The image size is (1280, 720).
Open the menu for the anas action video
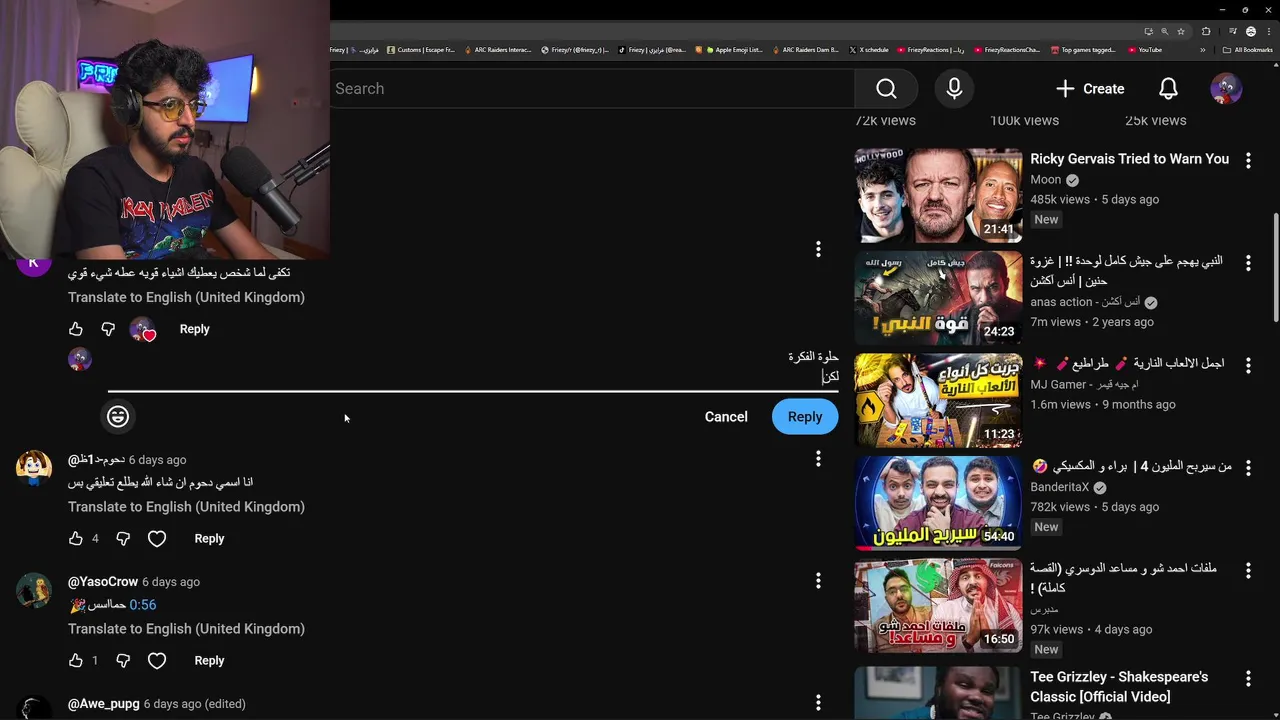[1248, 263]
